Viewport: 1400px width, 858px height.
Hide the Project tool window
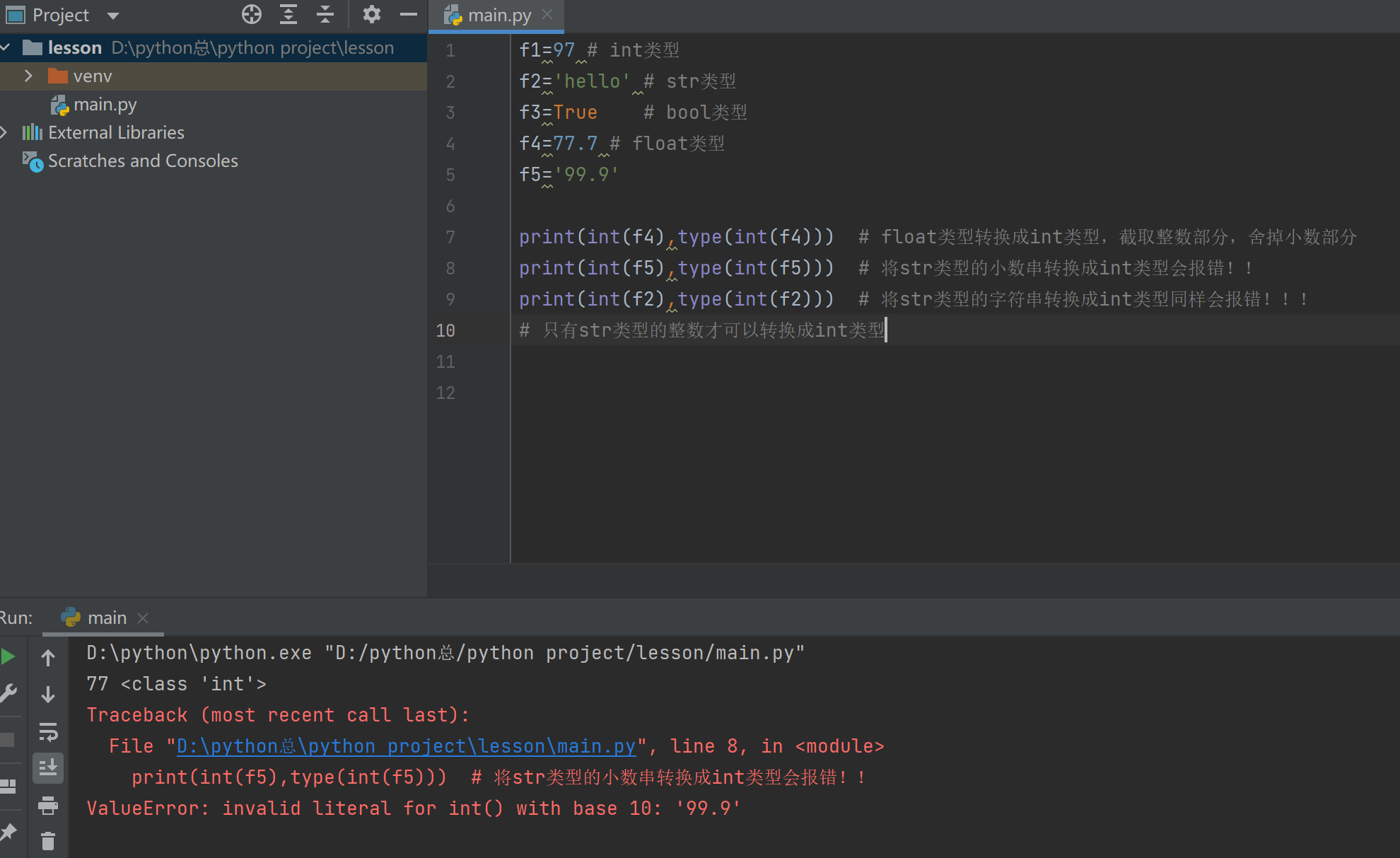click(x=409, y=14)
